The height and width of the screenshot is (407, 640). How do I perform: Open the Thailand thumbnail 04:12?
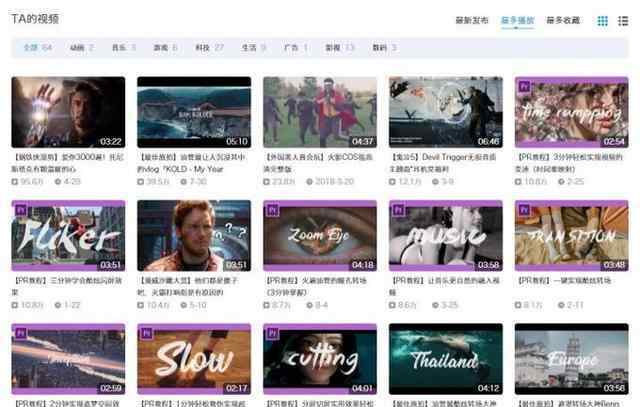(446, 359)
